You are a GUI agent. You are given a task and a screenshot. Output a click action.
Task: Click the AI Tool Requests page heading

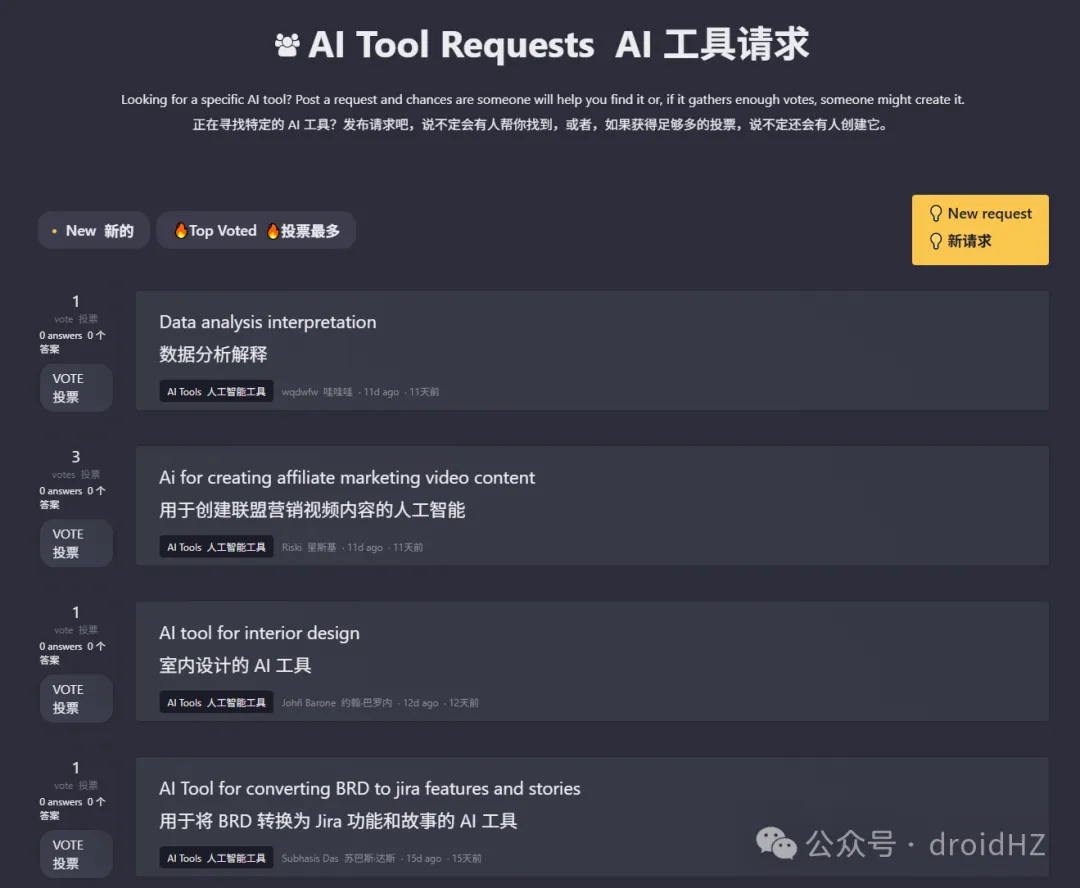450,45
